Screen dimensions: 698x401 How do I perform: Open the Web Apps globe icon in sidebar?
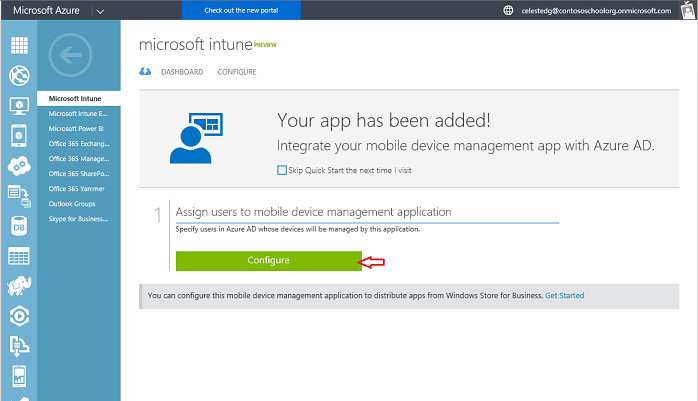click(18, 76)
